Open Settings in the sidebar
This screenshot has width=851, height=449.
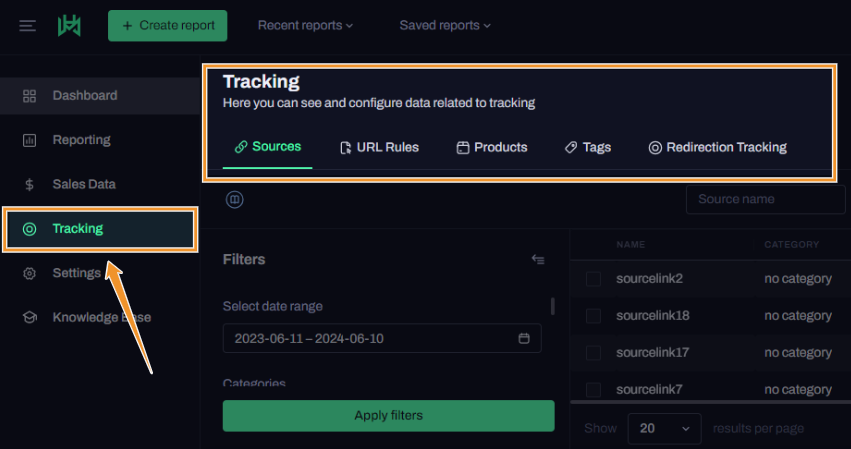coord(76,273)
